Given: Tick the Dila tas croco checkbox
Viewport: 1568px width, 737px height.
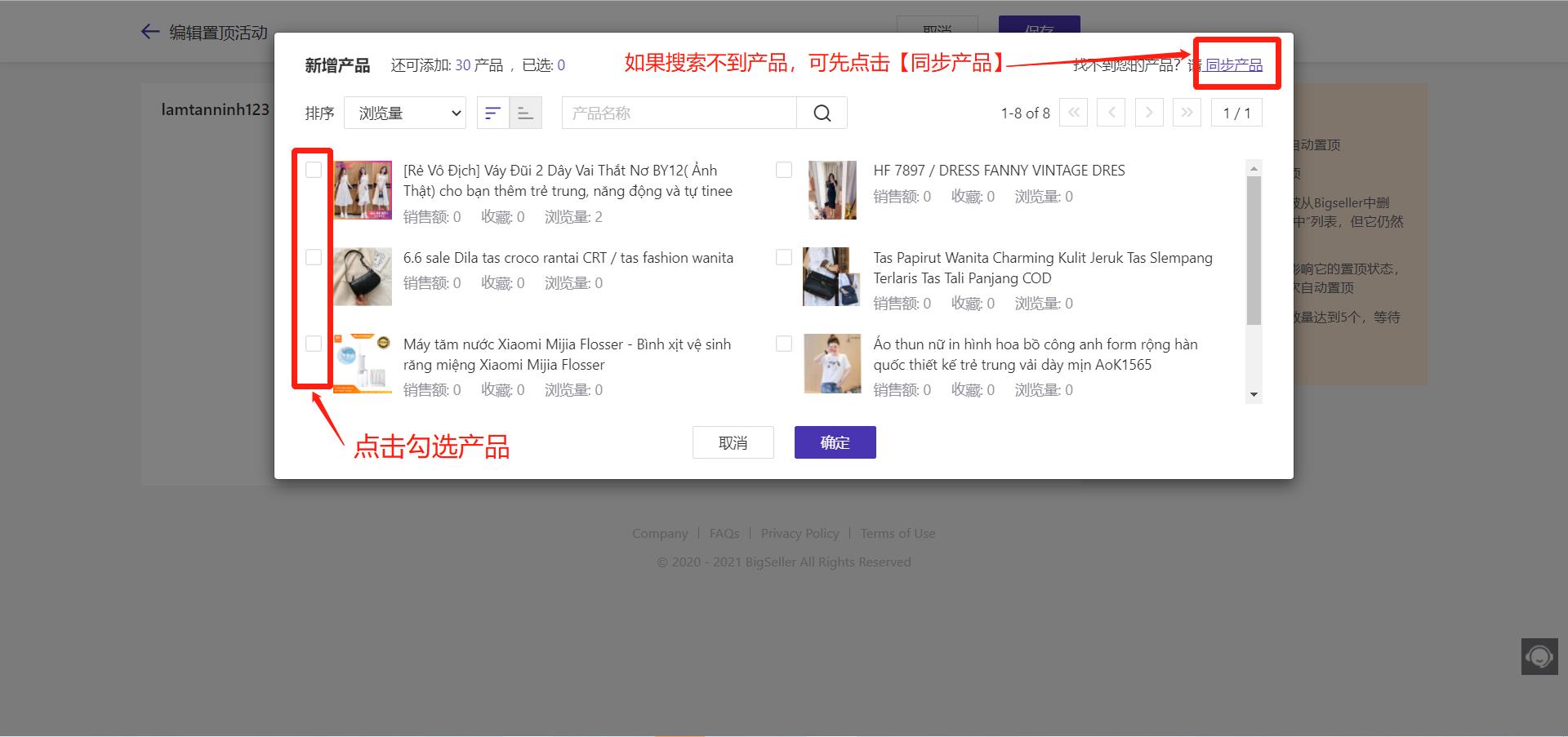Looking at the screenshot, I should (x=314, y=257).
